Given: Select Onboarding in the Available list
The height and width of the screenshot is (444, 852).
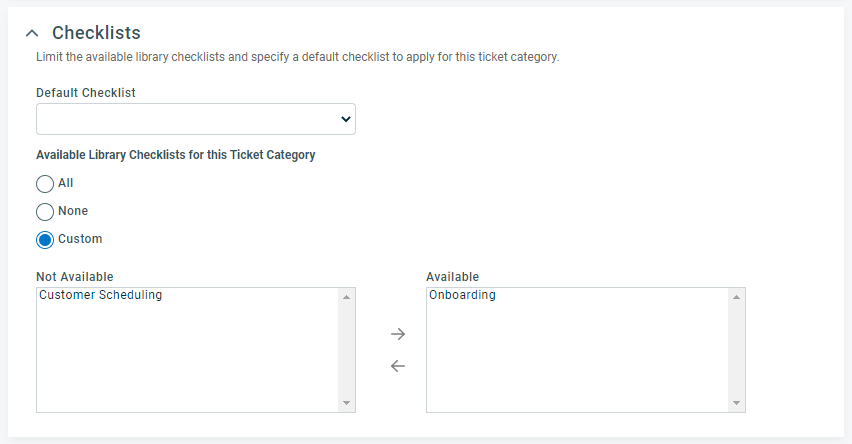Looking at the screenshot, I should coord(462,295).
